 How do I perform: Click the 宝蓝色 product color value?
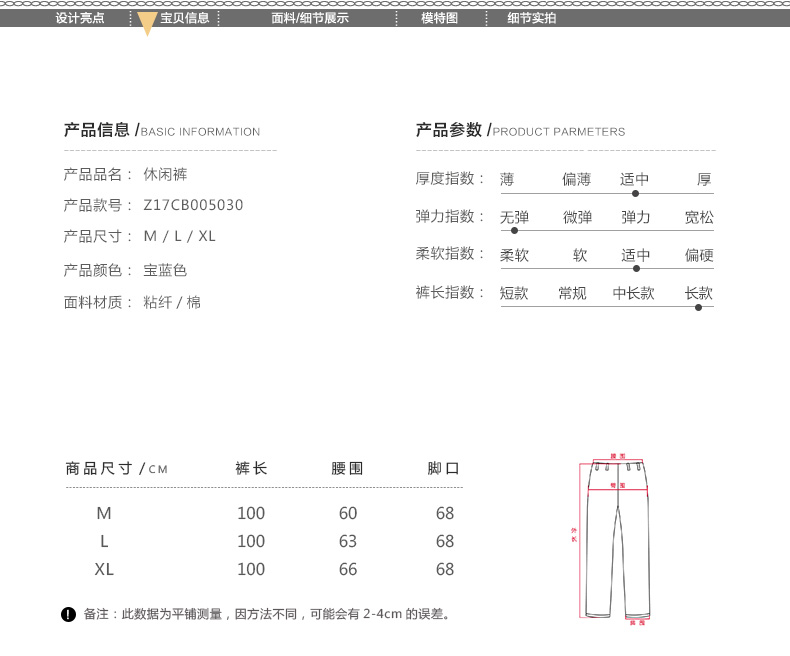tap(165, 270)
